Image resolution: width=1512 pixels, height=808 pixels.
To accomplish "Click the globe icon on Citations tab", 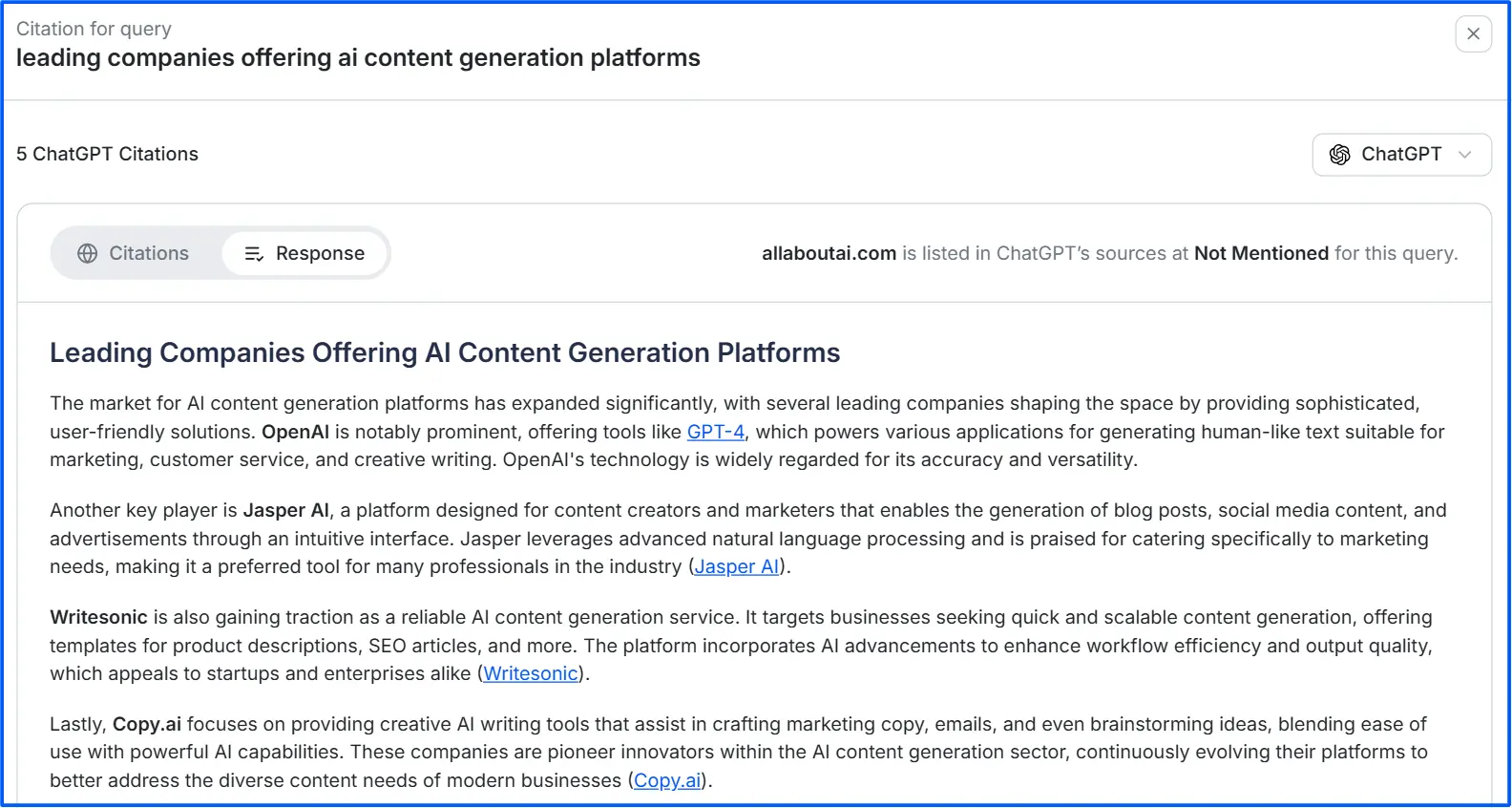I will tap(88, 253).
